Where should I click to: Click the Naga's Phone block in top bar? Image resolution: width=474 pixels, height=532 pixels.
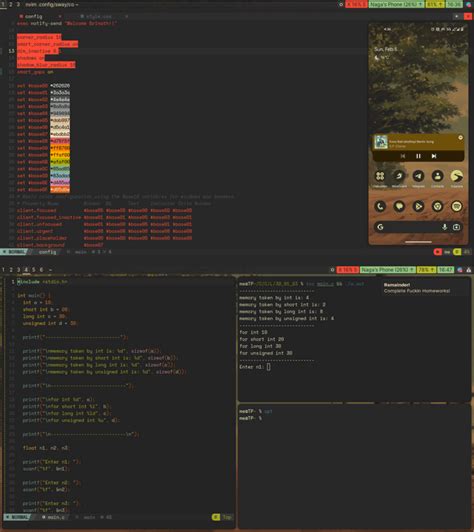point(396,4)
